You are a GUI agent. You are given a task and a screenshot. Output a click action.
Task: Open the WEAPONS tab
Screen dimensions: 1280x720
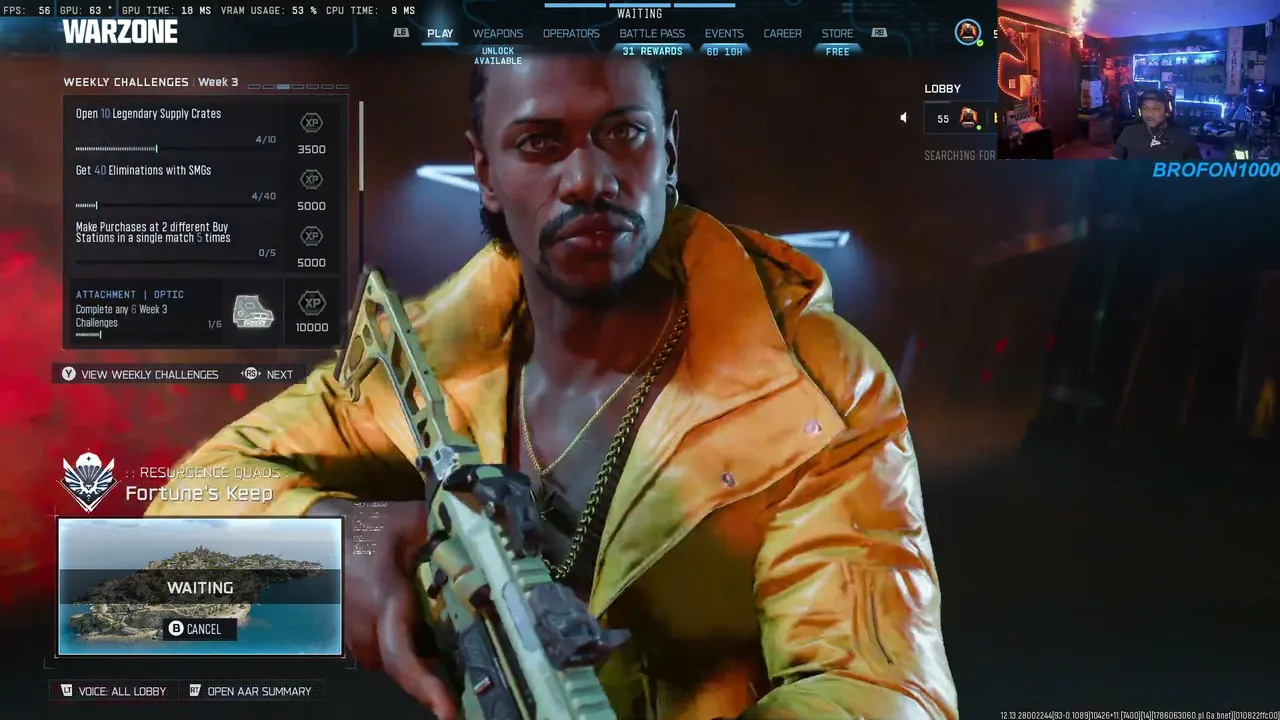point(498,33)
